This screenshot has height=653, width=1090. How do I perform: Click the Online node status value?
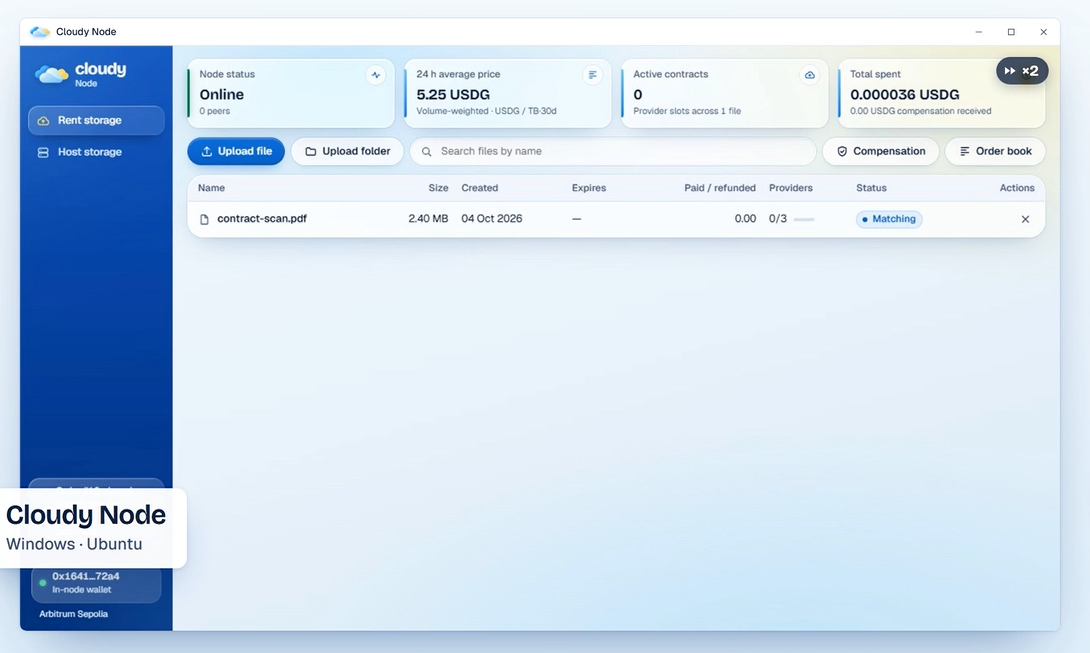point(222,95)
